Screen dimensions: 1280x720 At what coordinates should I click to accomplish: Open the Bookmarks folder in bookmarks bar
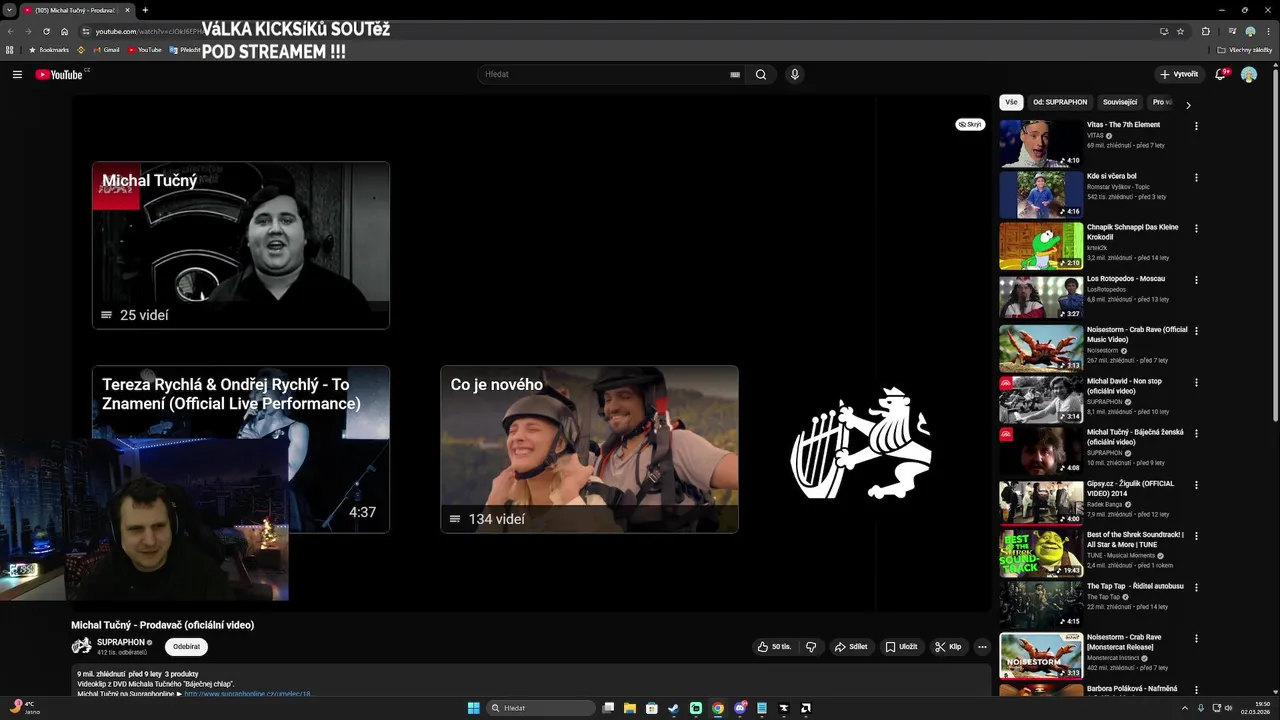49,50
